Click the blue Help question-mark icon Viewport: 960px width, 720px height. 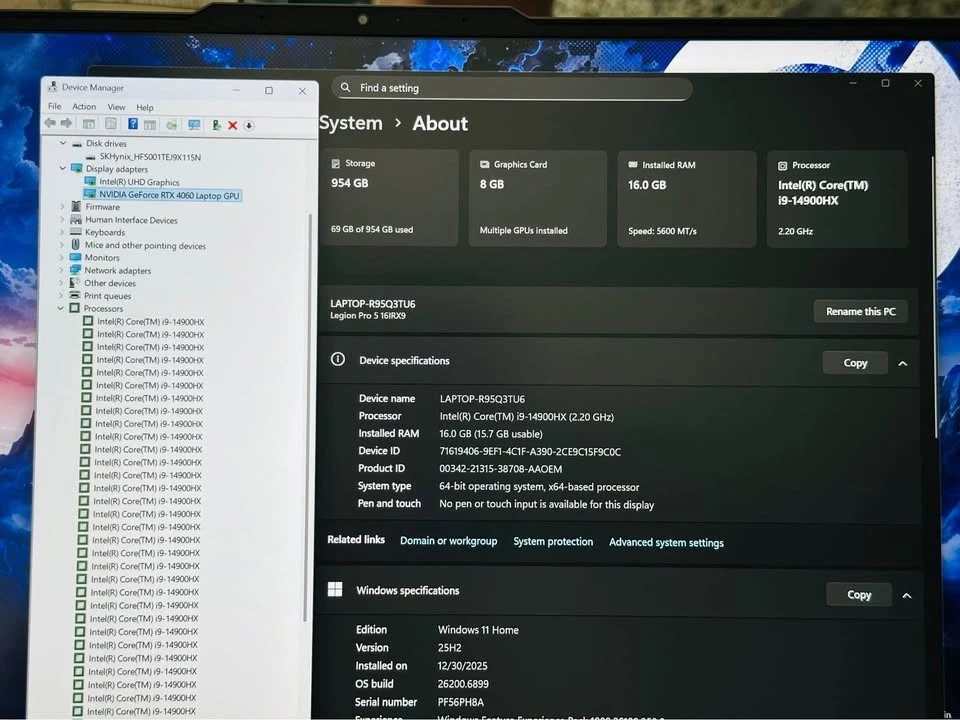(x=133, y=124)
